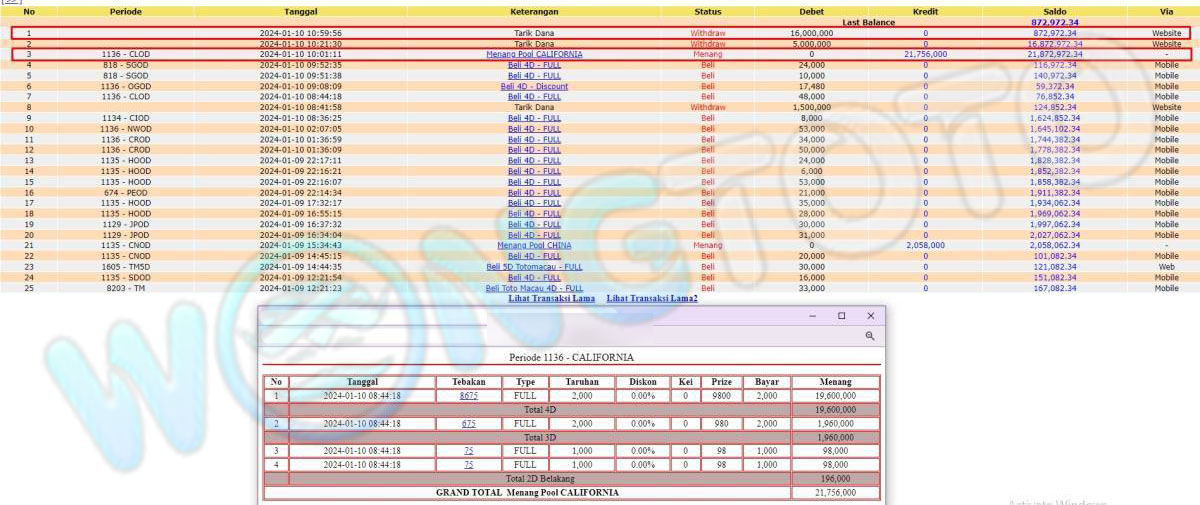Click tebakan 75 in popup row 4
This screenshot has width=1200, height=505.
click(x=468, y=465)
